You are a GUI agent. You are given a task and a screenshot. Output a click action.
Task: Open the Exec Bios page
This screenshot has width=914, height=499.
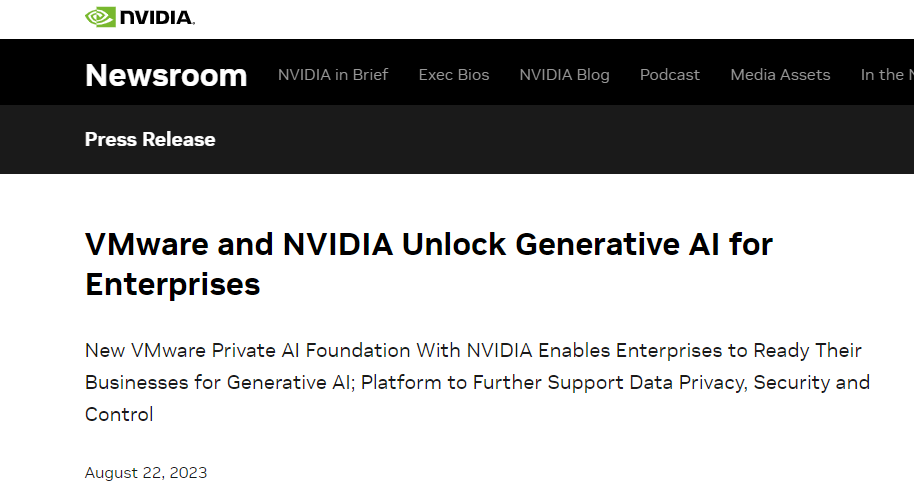coord(454,75)
